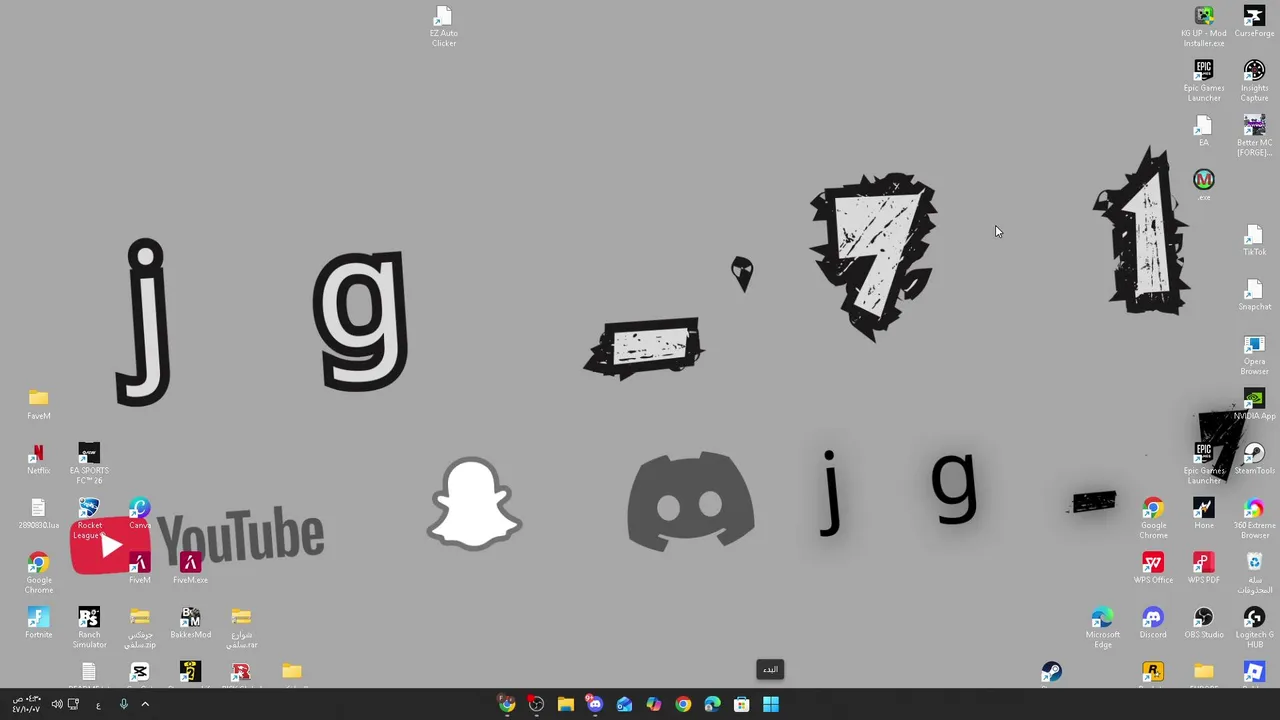Image resolution: width=1280 pixels, height=720 pixels.
Task: Open the Roblox shortcut
Action: [x=1254, y=673]
